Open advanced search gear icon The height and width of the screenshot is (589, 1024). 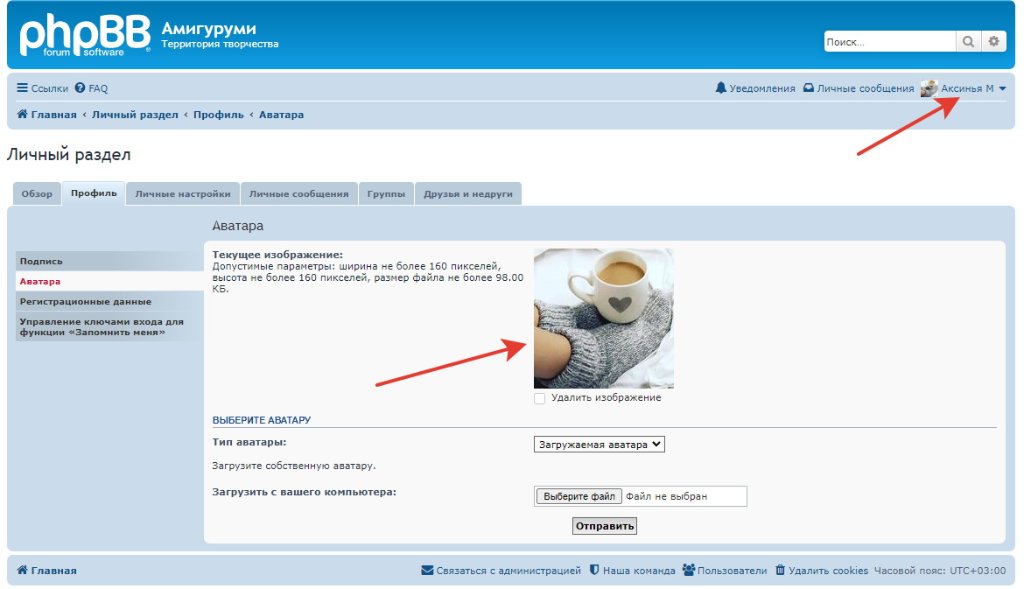(993, 42)
